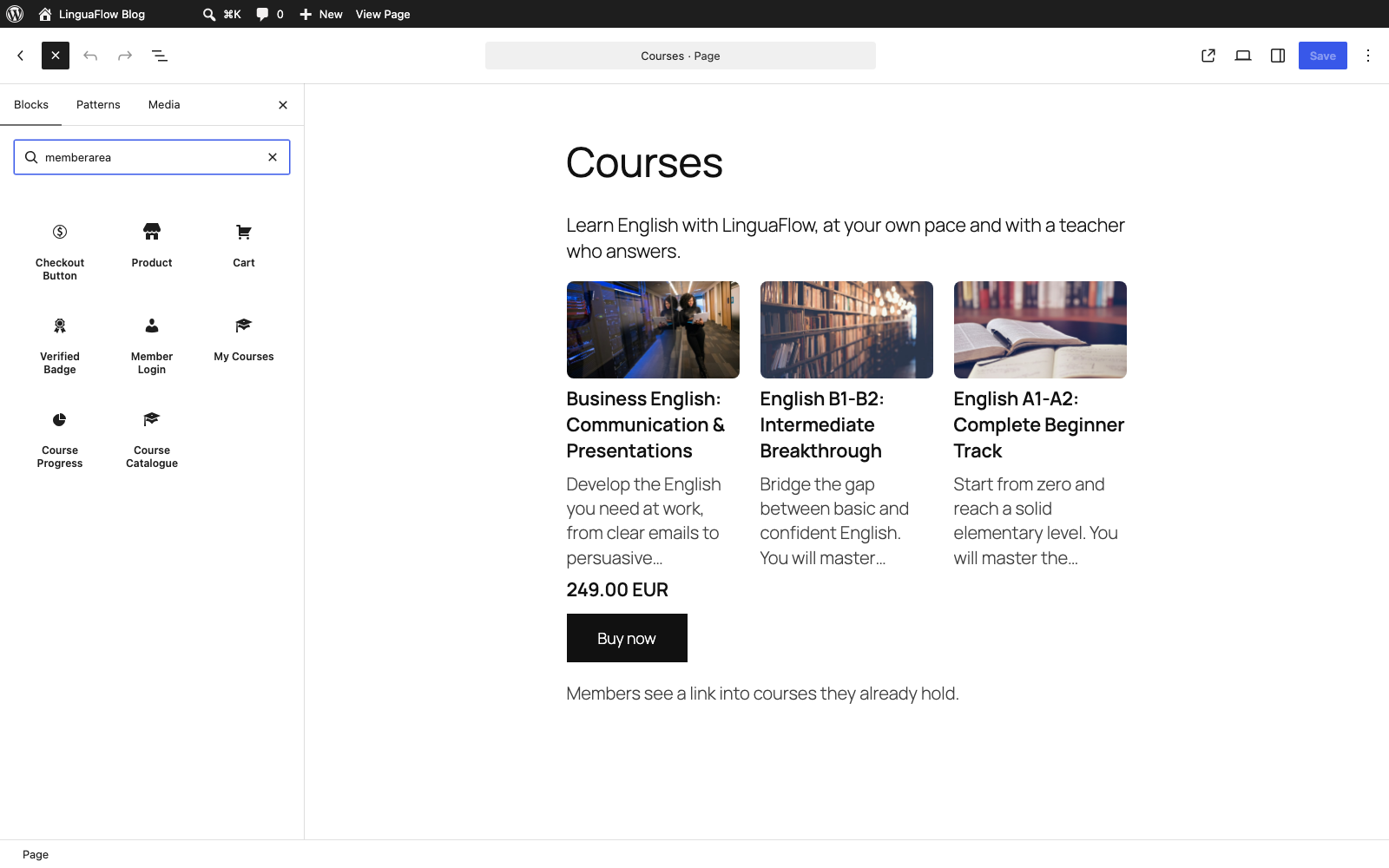
Task: Insert the Member Login block
Action: pos(152,345)
